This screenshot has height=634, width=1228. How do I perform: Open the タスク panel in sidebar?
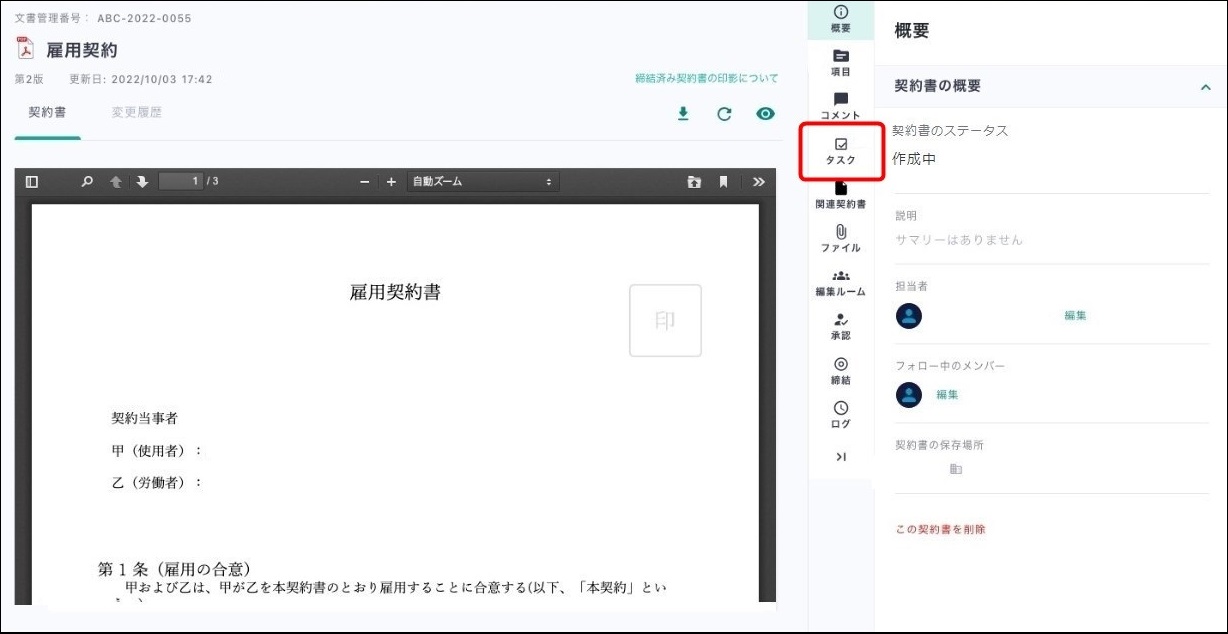(840, 152)
